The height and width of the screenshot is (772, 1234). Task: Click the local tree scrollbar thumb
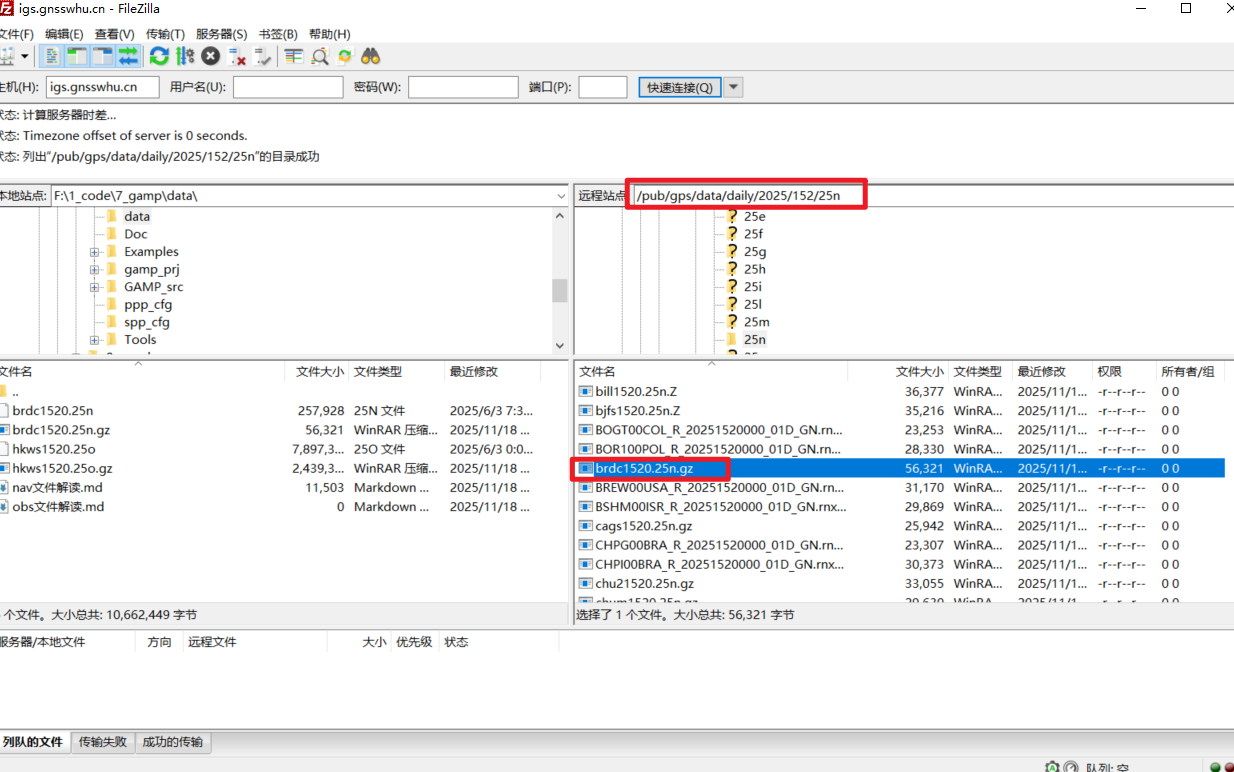(560, 290)
